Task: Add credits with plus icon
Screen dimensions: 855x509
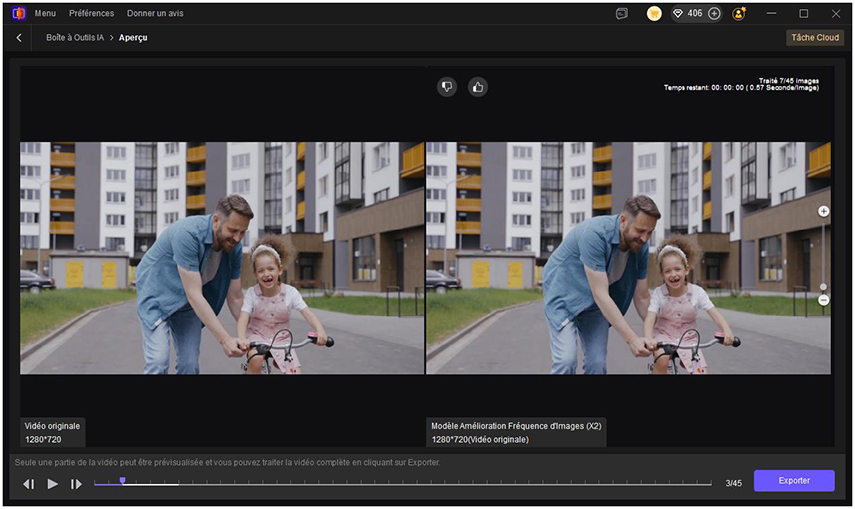Action: (714, 14)
